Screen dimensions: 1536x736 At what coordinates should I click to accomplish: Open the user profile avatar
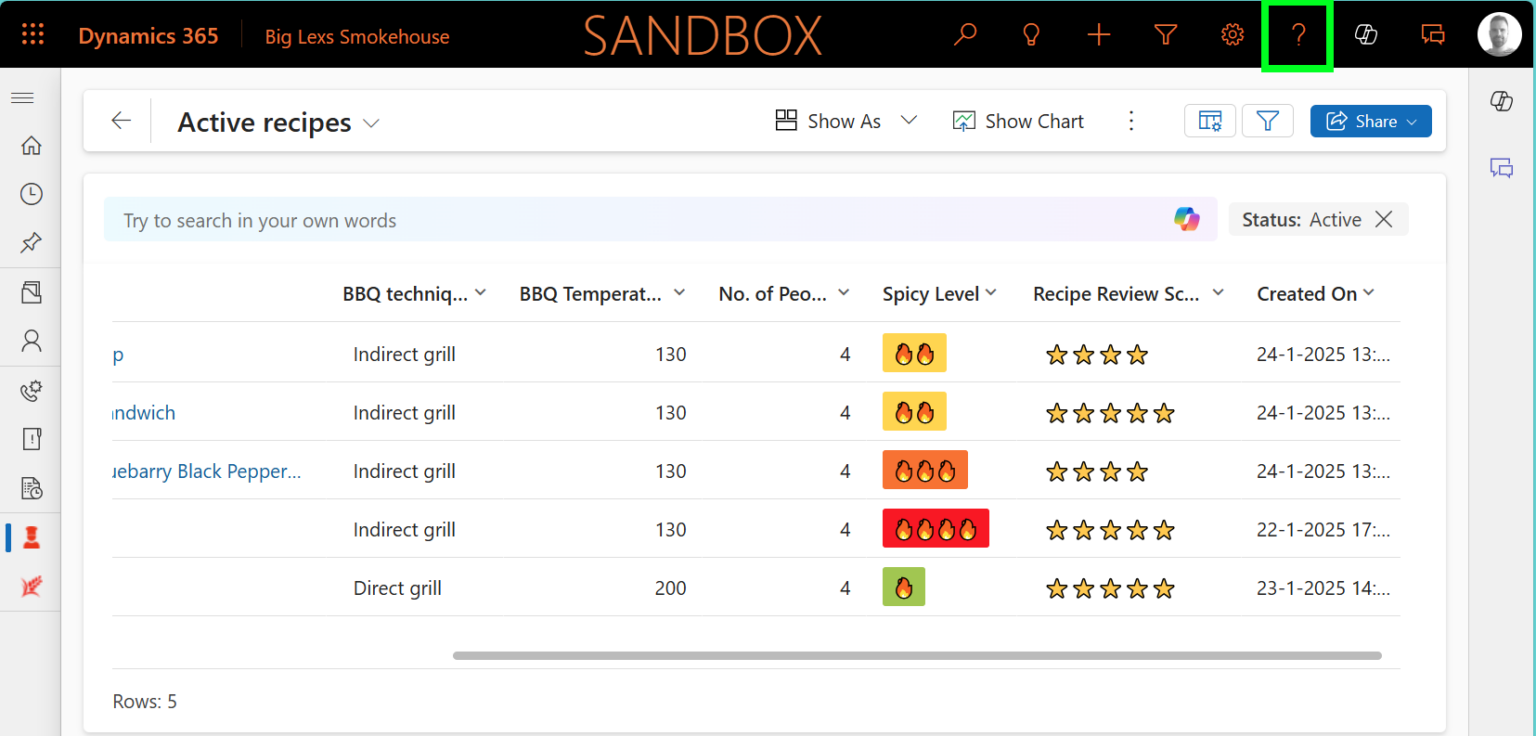1499,35
